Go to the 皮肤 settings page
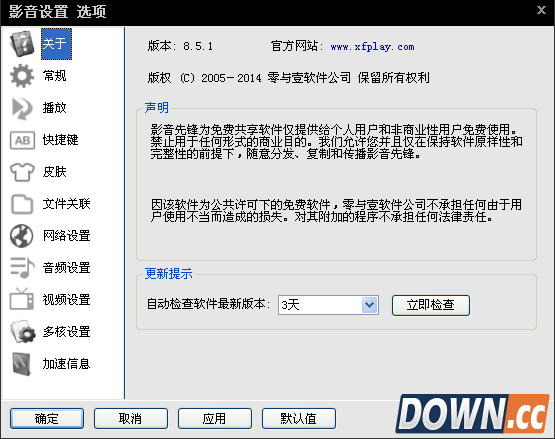This screenshot has height=439, width=555. 55,172
